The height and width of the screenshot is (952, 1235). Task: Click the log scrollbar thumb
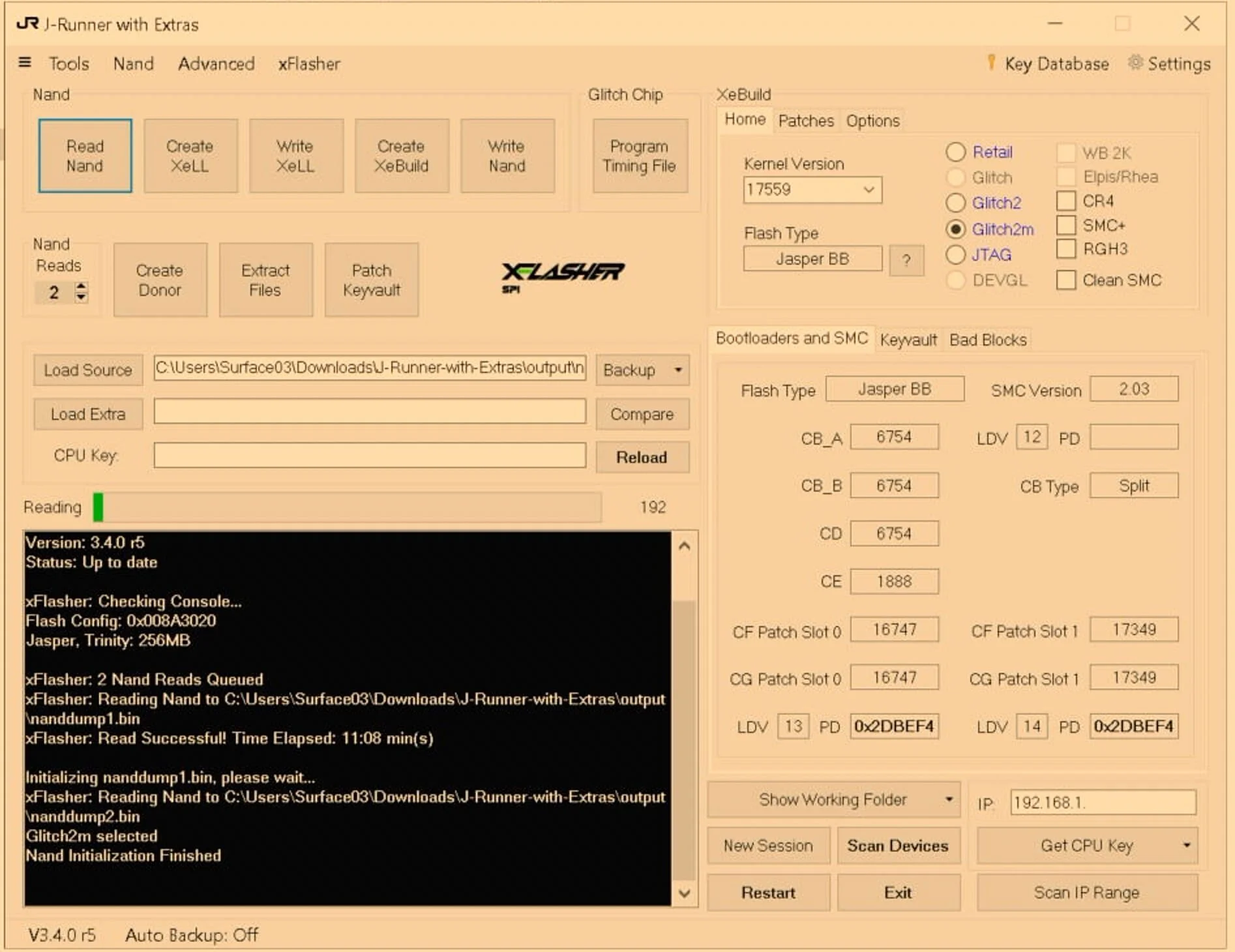coord(684,740)
